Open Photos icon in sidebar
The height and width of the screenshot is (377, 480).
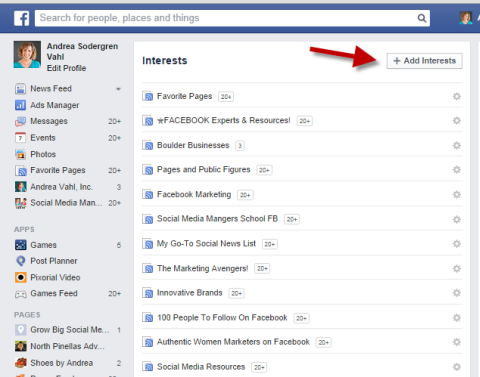[x=20, y=154]
